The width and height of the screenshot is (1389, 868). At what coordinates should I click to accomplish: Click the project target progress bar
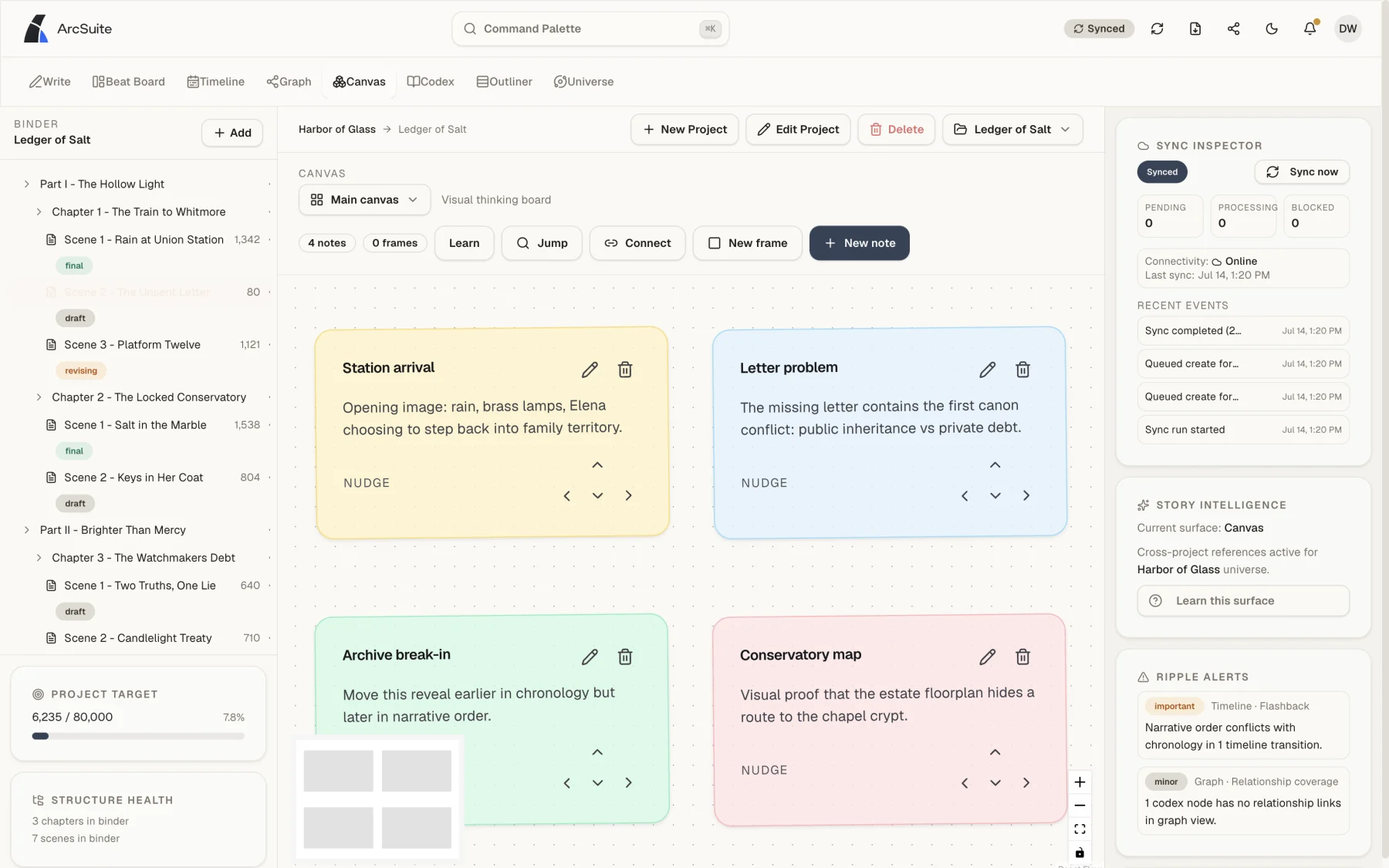coord(138,736)
